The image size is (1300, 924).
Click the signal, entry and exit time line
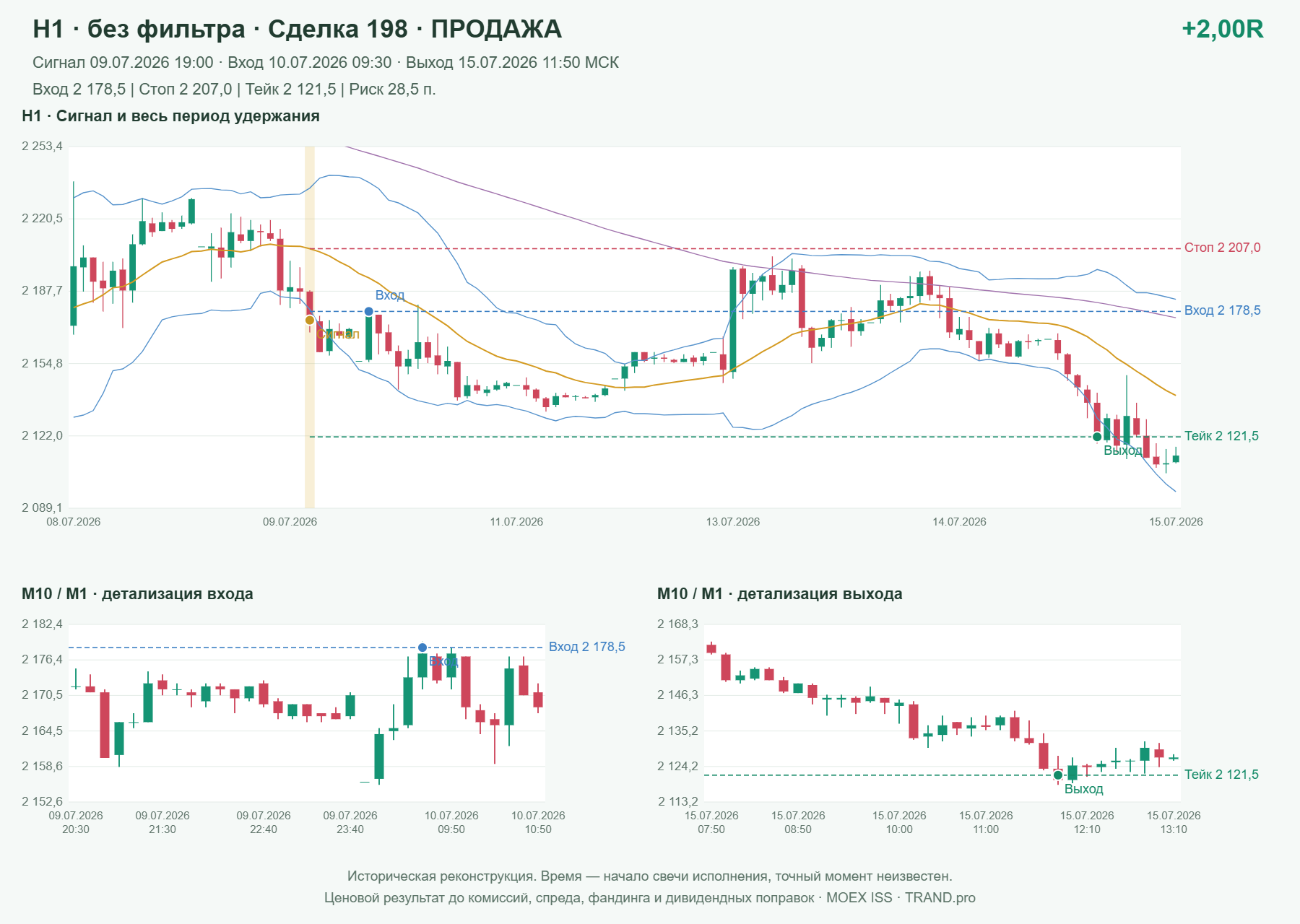click(x=326, y=63)
